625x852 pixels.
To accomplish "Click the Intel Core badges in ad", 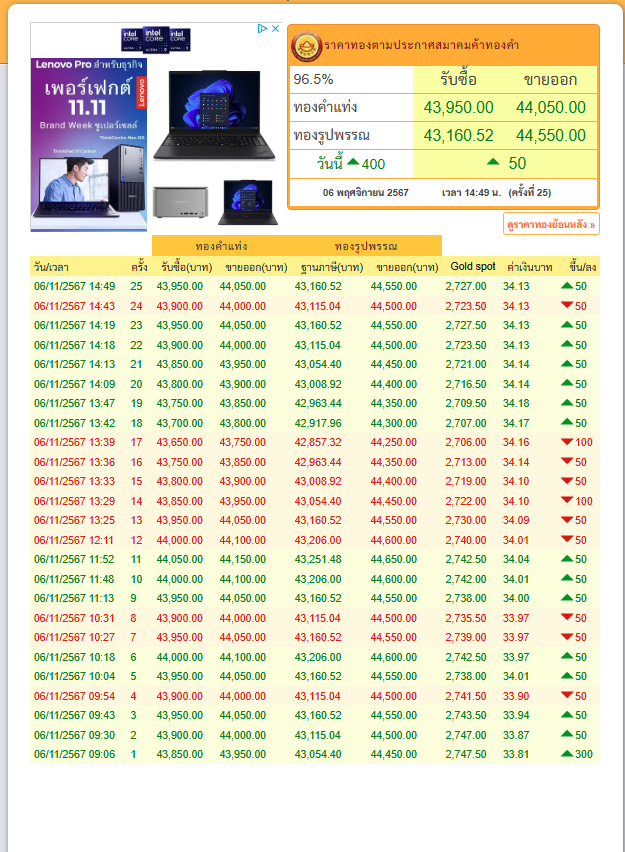I will coord(156,40).
